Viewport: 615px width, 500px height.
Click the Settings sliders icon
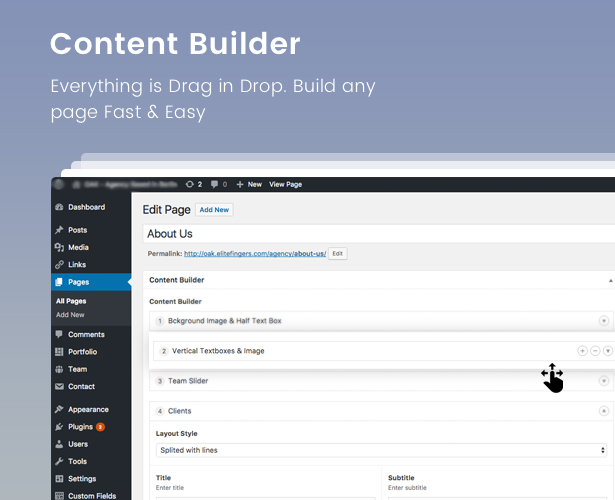point(59,479)
